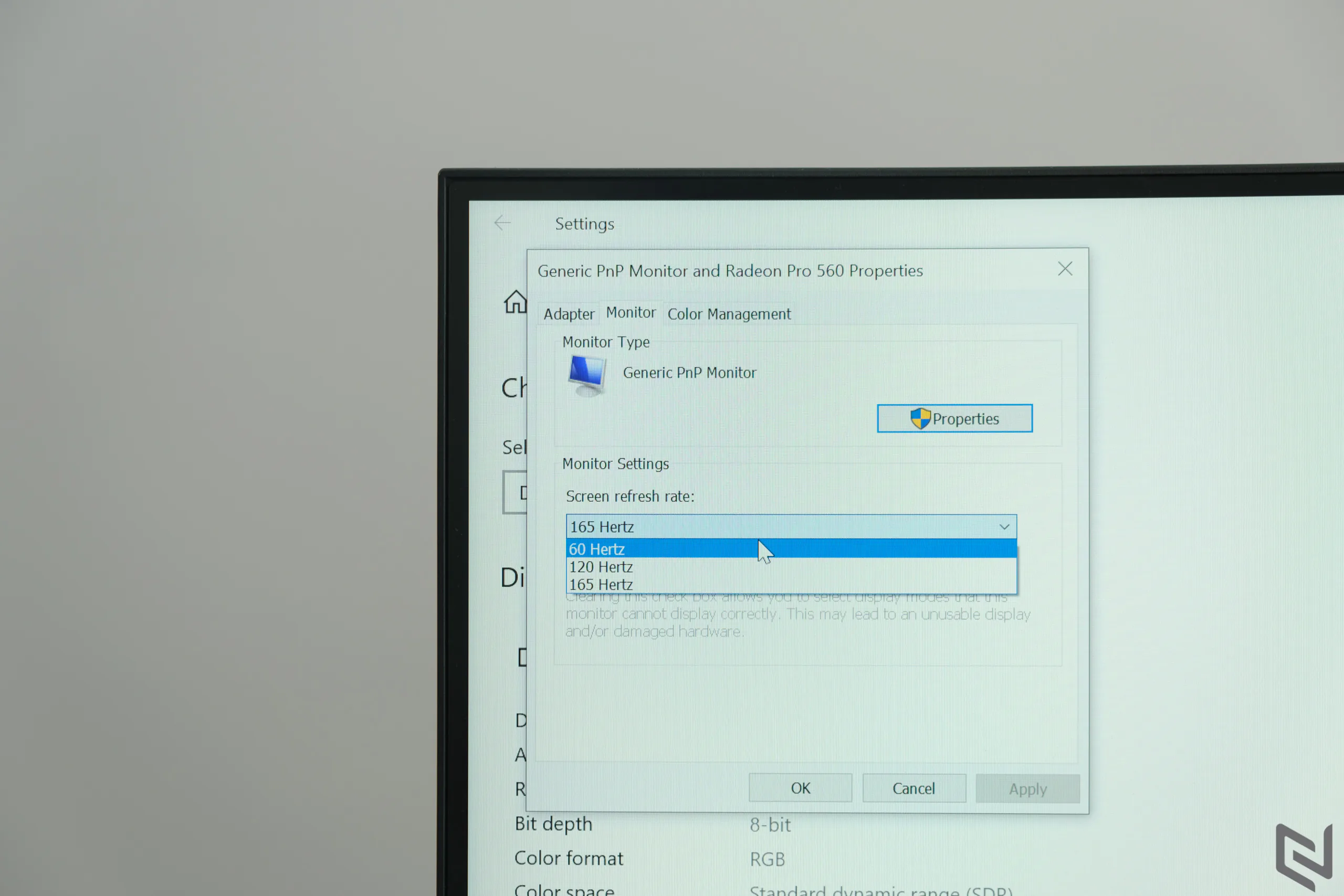Viewport: 1344px width, 896px height.
Task: Click the RGB color format value
Action: 768,859
